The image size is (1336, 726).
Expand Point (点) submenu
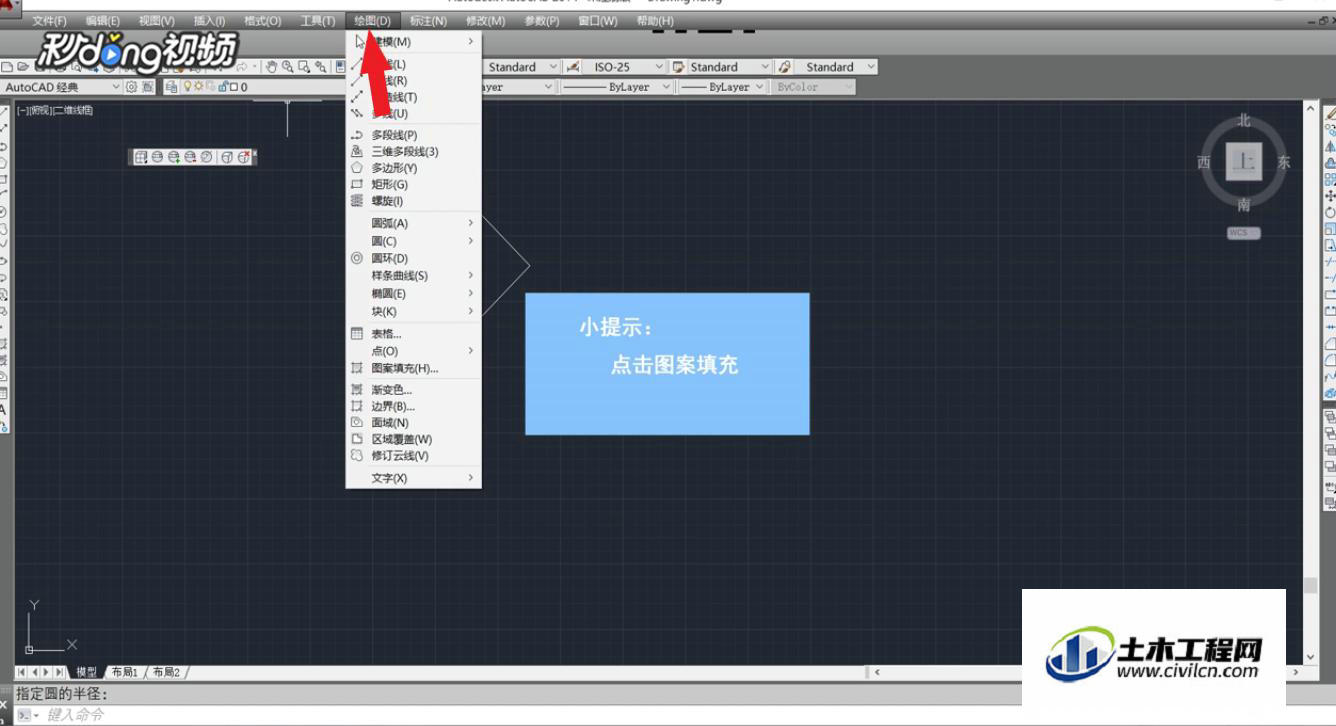[x=413, y=351]
